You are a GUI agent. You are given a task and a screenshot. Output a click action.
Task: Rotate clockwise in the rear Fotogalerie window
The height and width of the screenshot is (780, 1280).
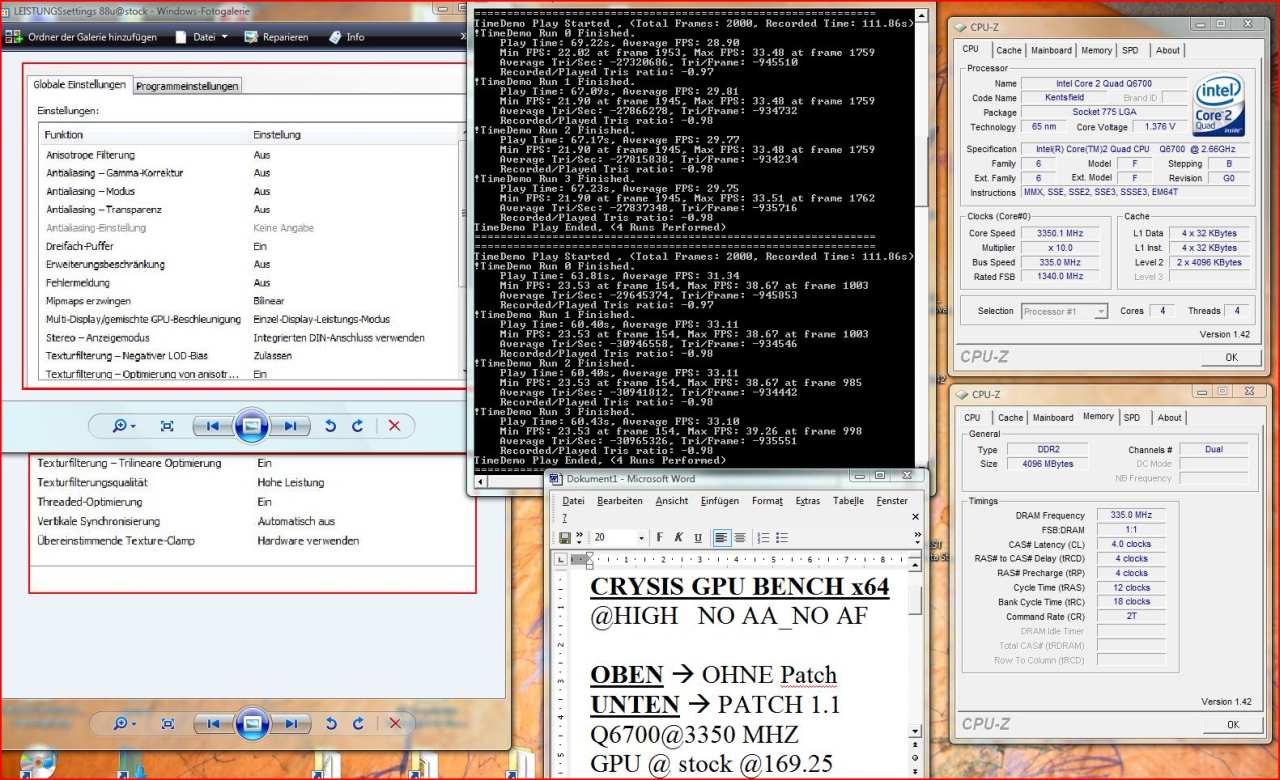click(357, 723)
